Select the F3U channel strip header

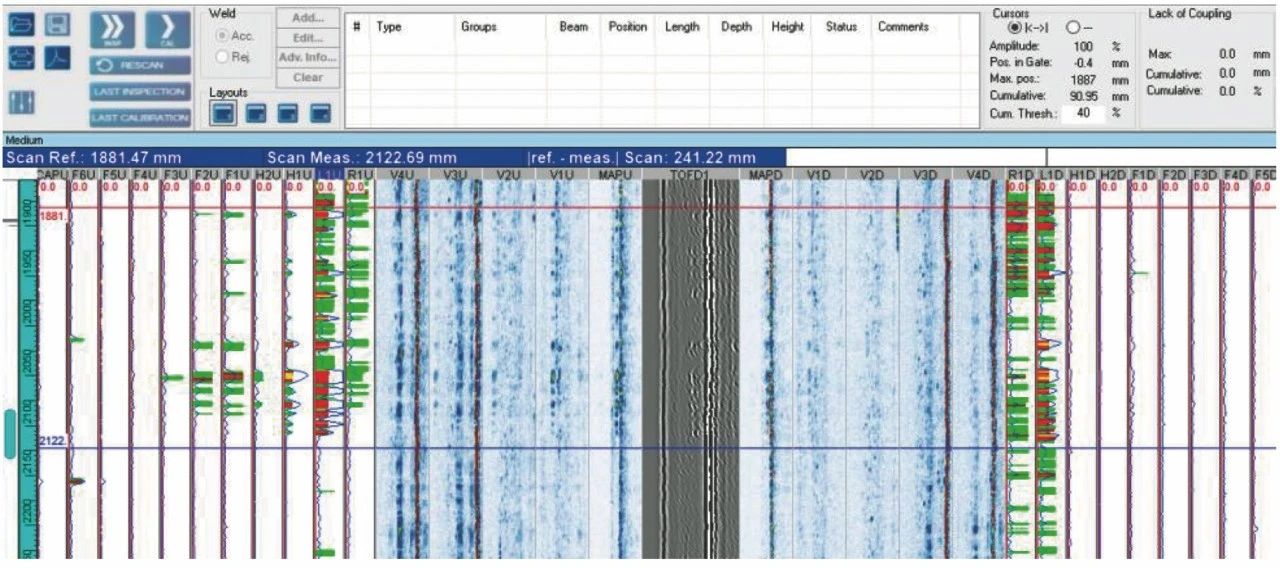[x=175, y=175]
